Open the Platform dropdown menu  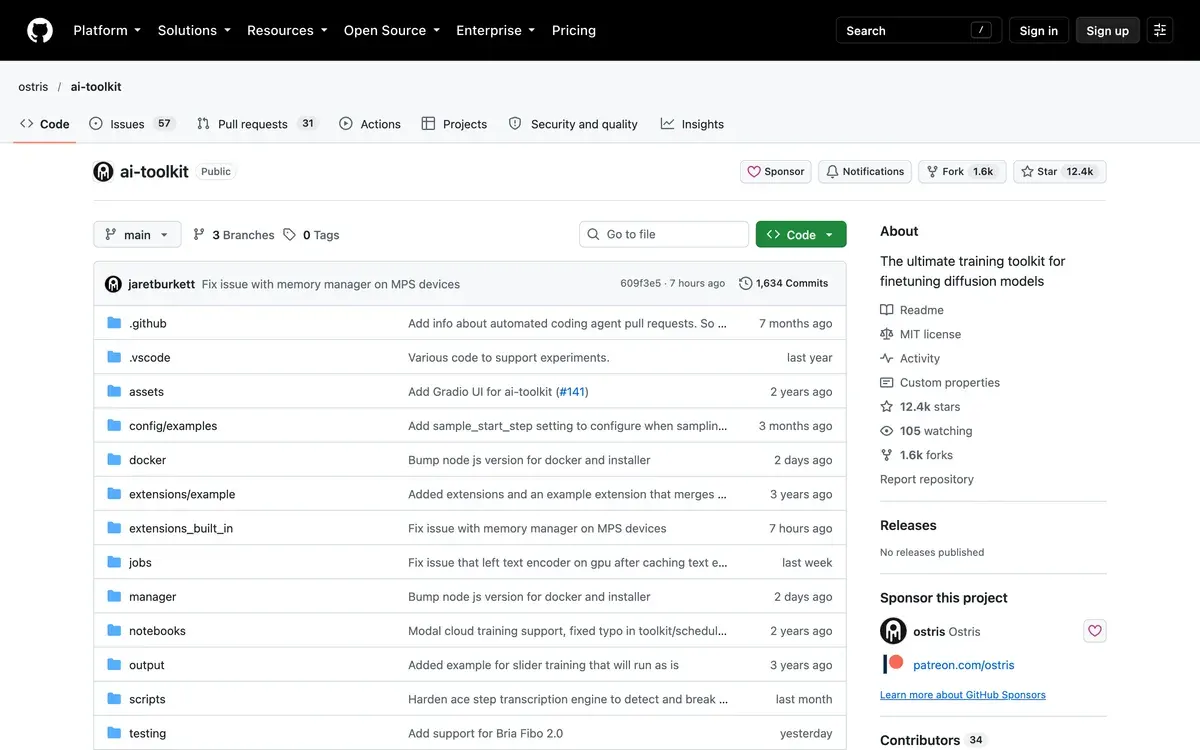pos(107,30)
